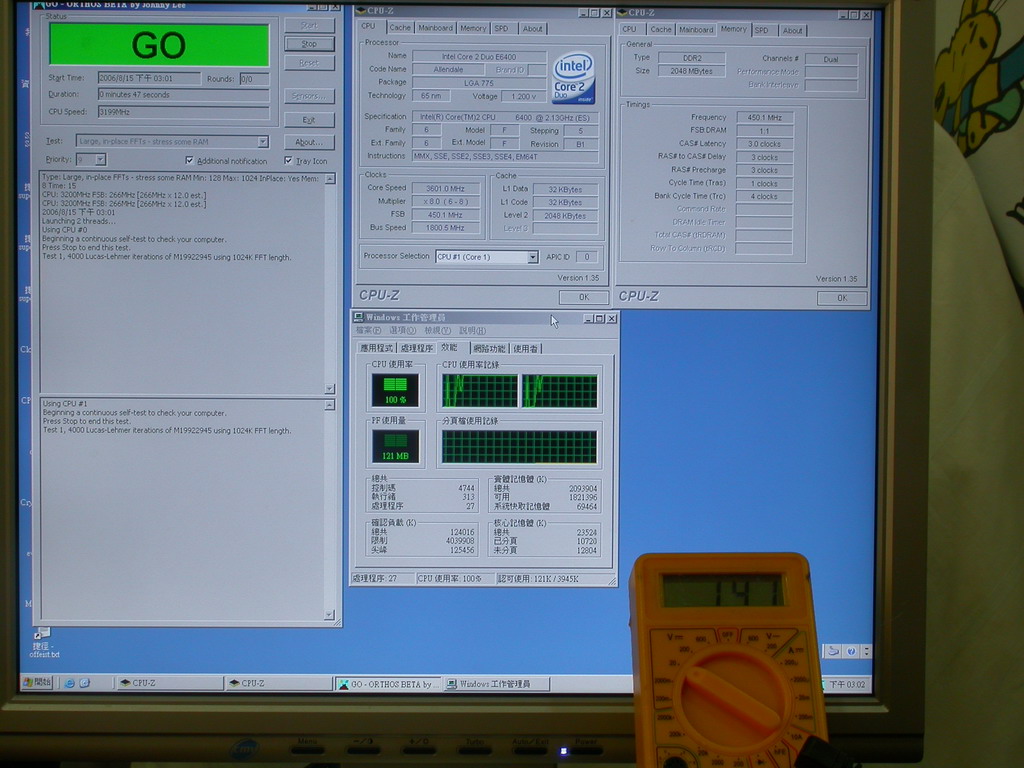The height and width of the screenshot is (768, 1024).
Task: Open the 說明(H) menu in Task Manager
Action: (x=472, y=330)
